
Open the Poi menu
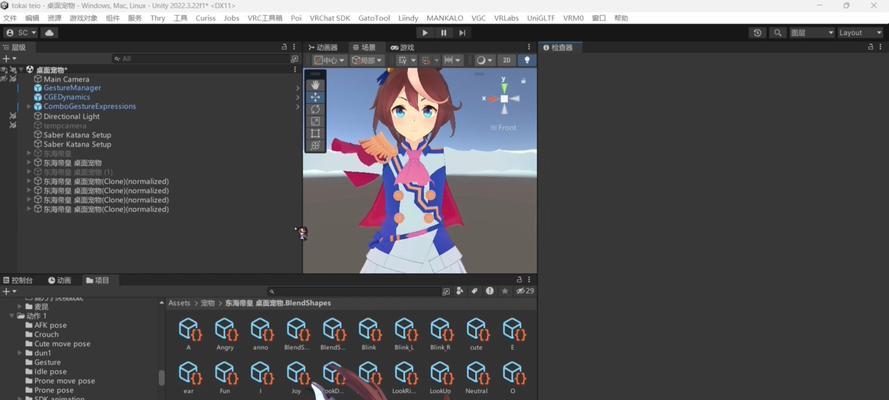point(296,18)
